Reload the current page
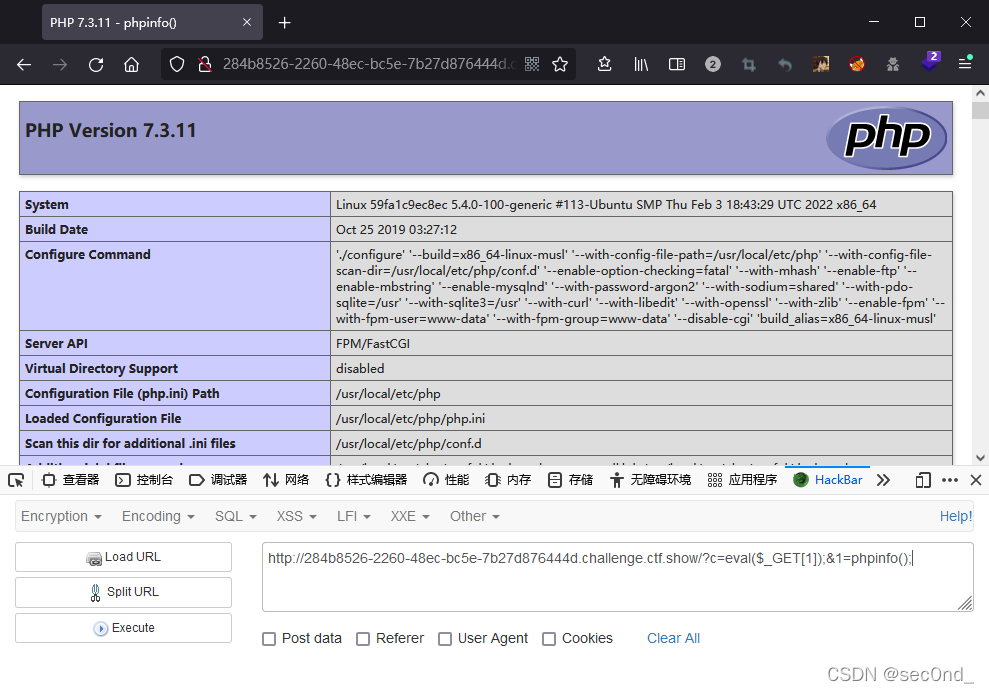Screen dimensions: 989x693 pyautogui.click(x=96, y=64)
